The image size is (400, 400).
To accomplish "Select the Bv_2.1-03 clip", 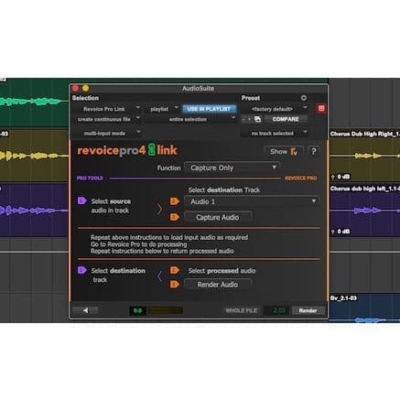I will click(365, 308).
